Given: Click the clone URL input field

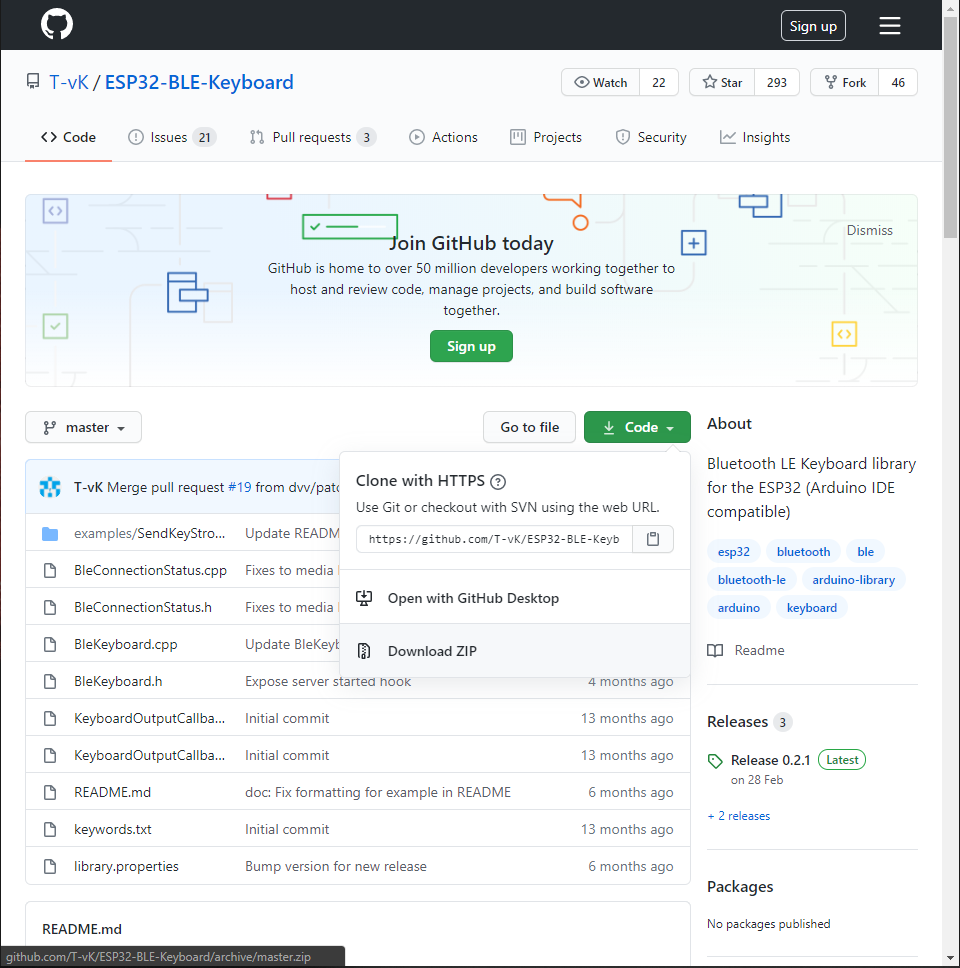Looking at the screenshot, I should (495, 539).
